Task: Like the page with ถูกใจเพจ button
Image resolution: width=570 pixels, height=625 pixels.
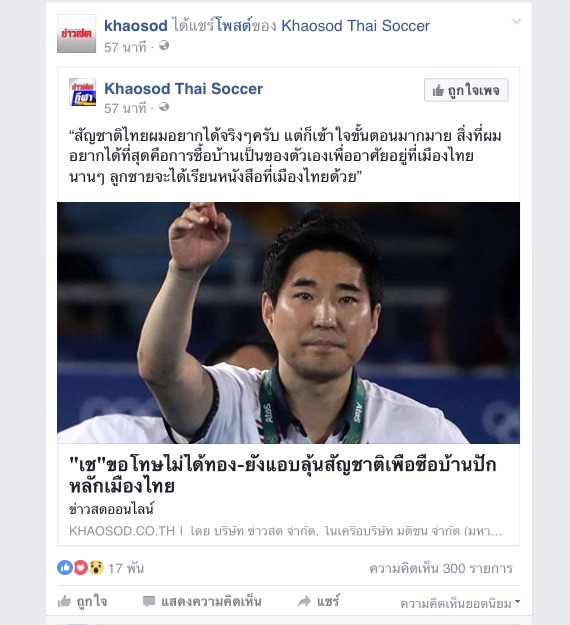Action: pos(466,90)
